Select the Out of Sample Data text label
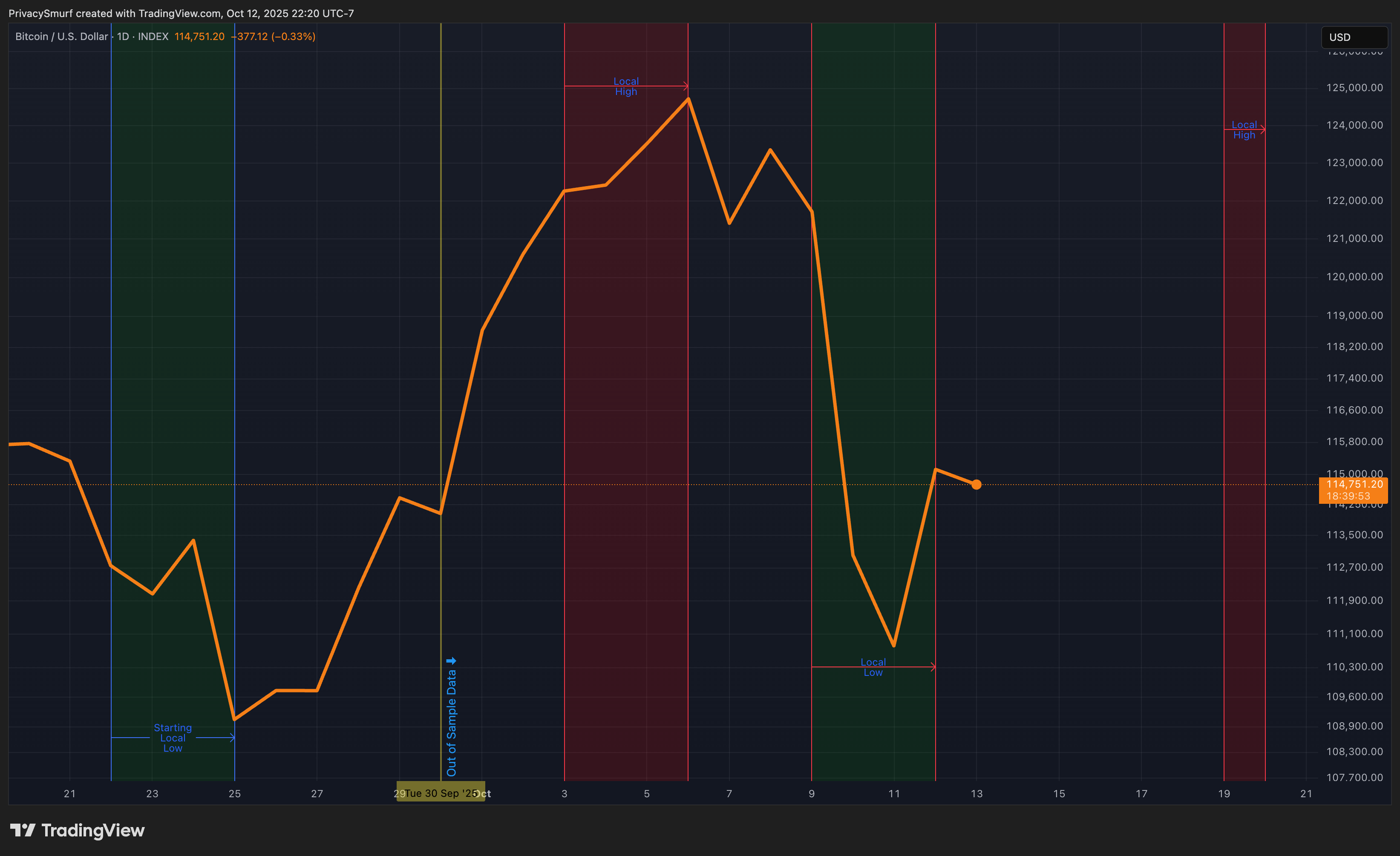 pyautogui.click(x=451, y=723)
